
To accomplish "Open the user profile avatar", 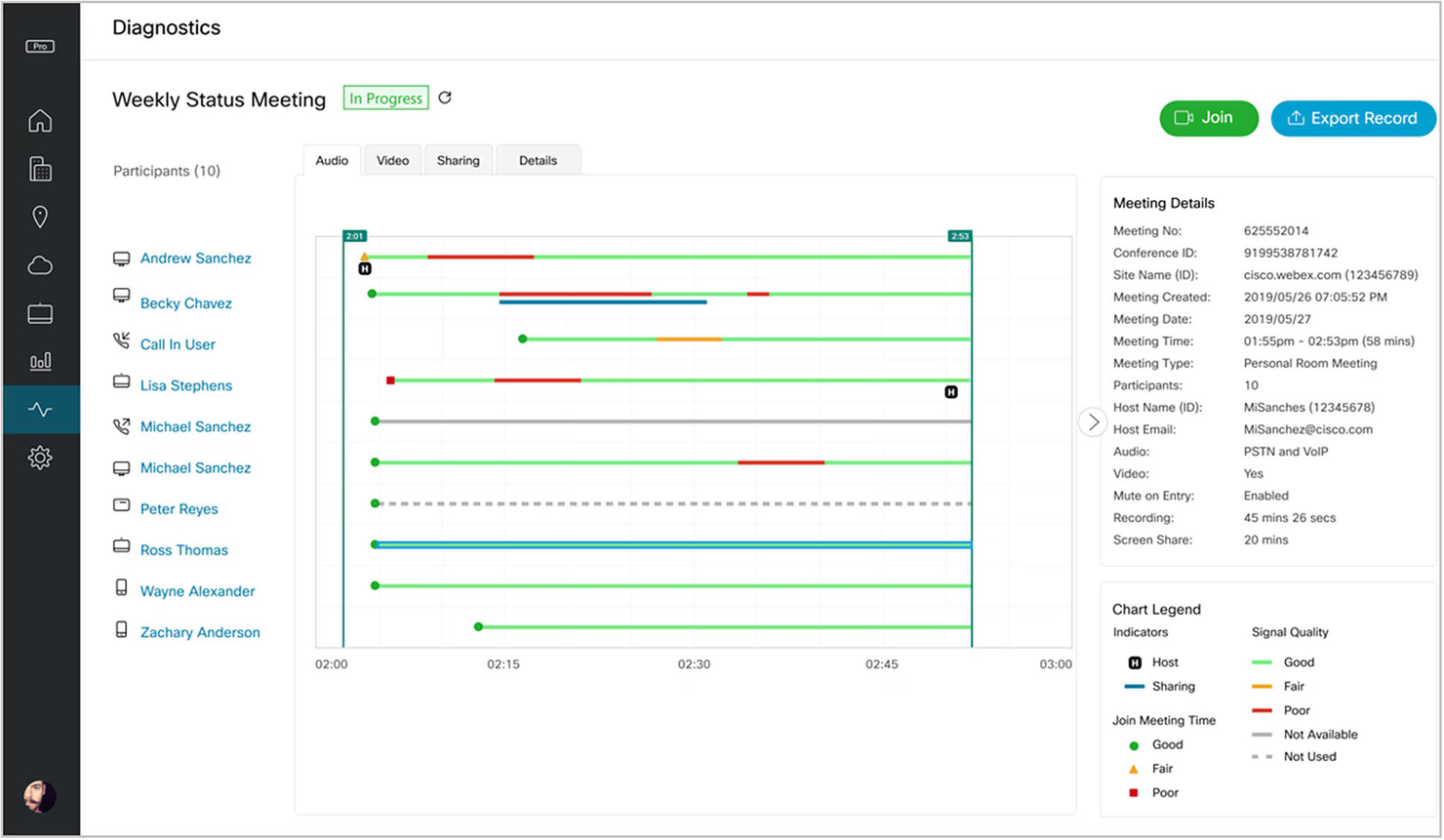I will [40, 796].
